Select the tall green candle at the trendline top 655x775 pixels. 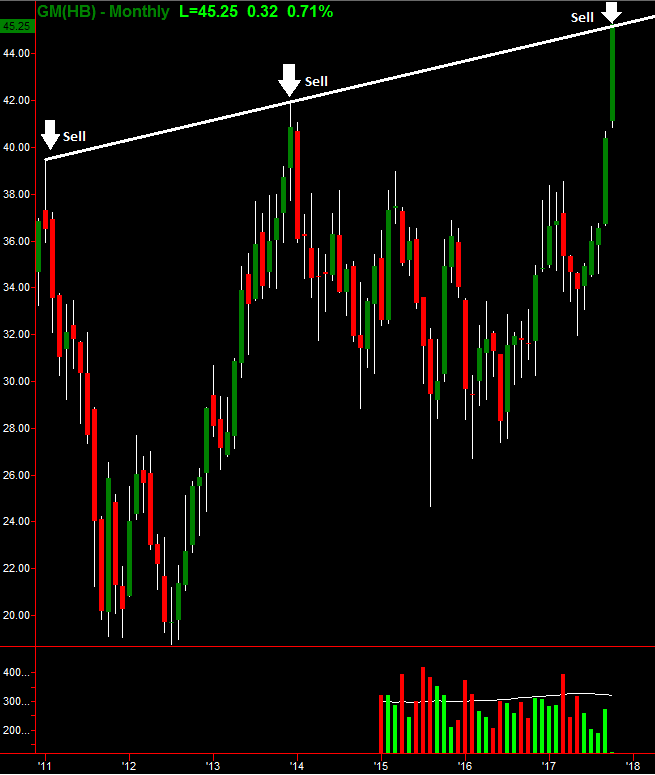coord(612,74)
